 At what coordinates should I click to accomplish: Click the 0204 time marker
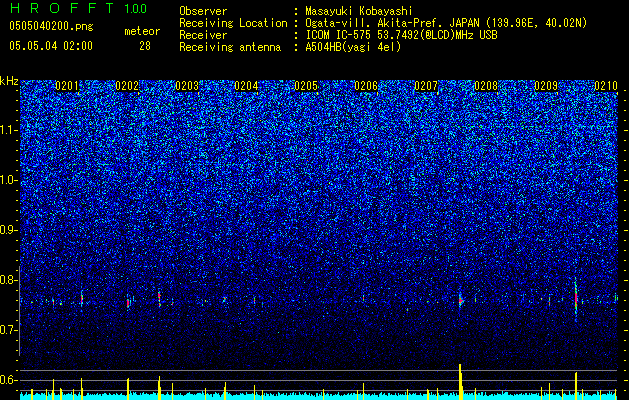[246, 86]
